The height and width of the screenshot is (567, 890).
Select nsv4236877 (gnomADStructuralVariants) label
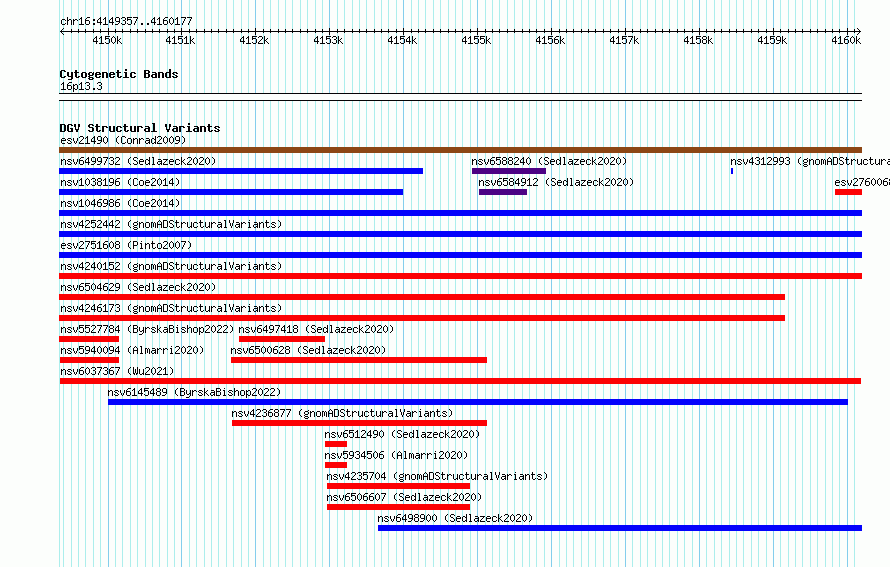click(342, 413)
